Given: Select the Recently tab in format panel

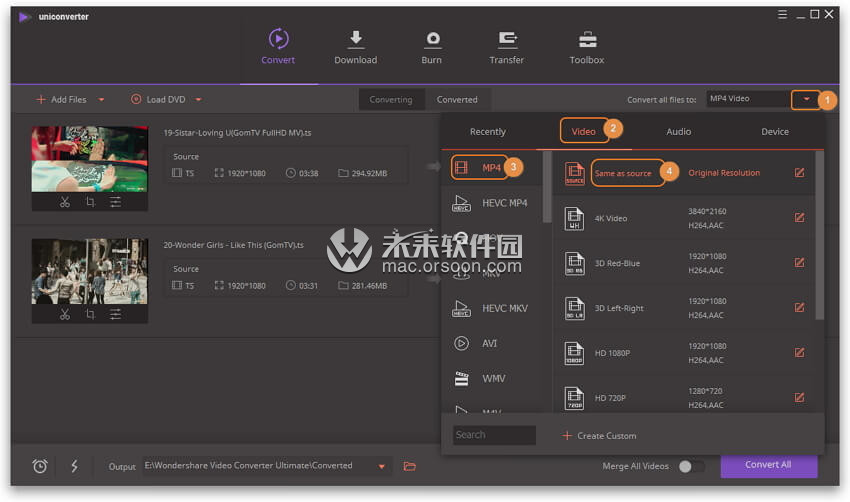Looking at the screenshot, I should click(x=488, y=132).
